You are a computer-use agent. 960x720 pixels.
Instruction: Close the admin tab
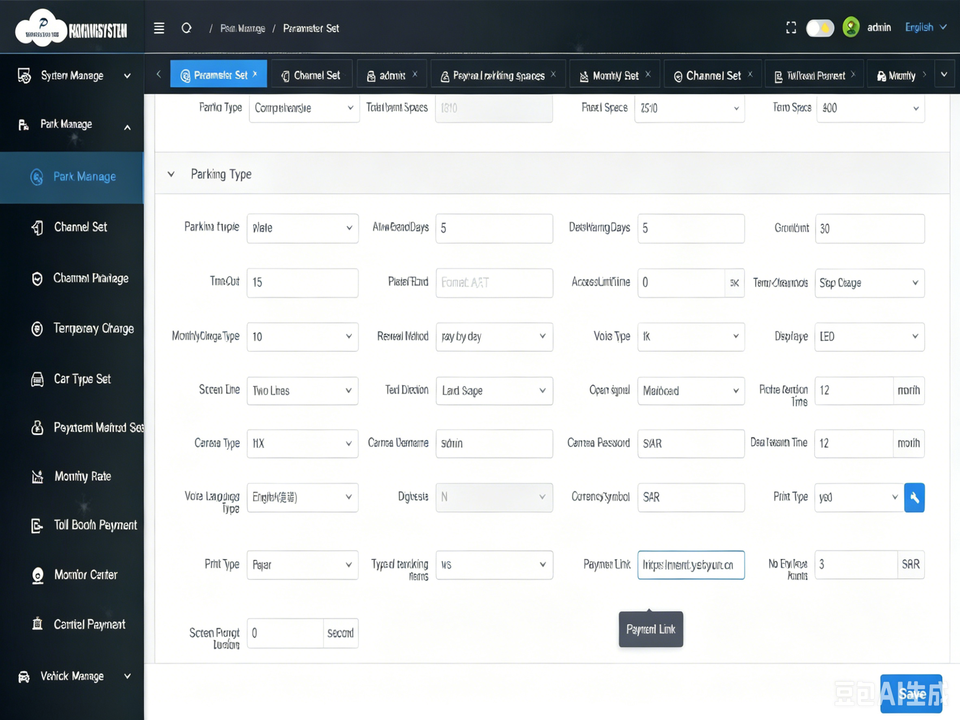pos(414,74)
